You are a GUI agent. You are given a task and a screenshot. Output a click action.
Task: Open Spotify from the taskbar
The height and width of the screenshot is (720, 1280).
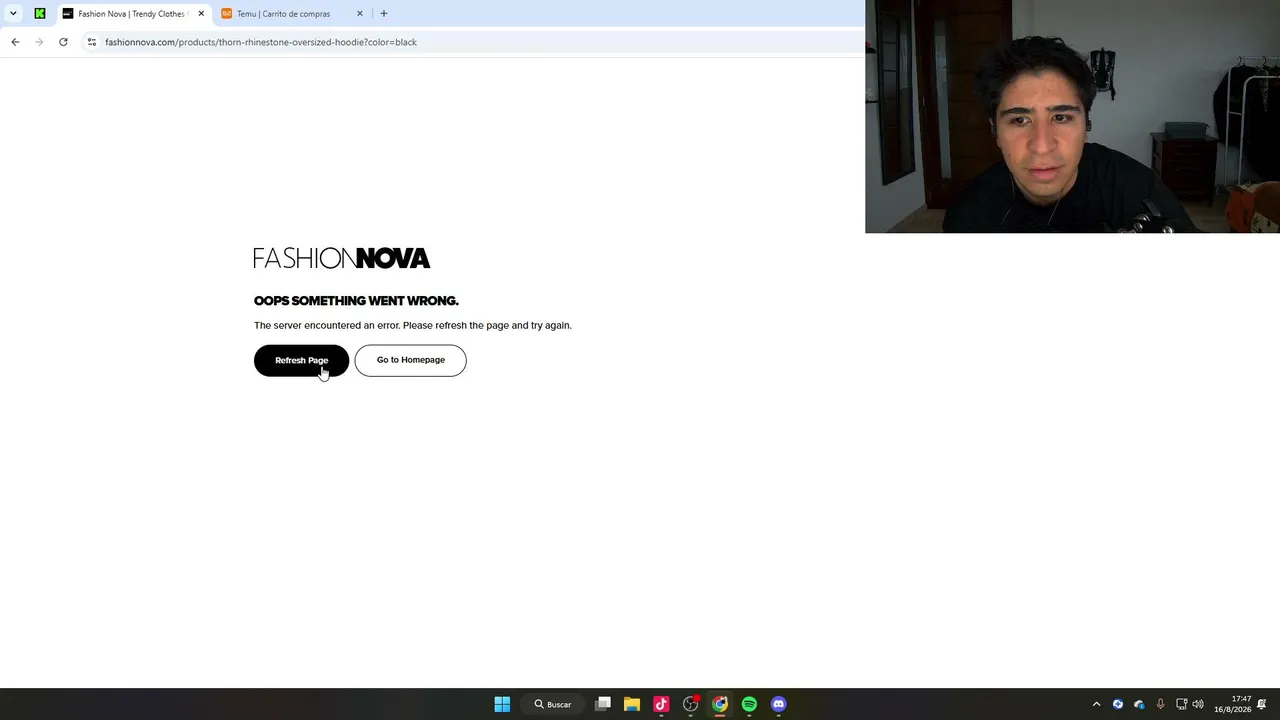749,704
